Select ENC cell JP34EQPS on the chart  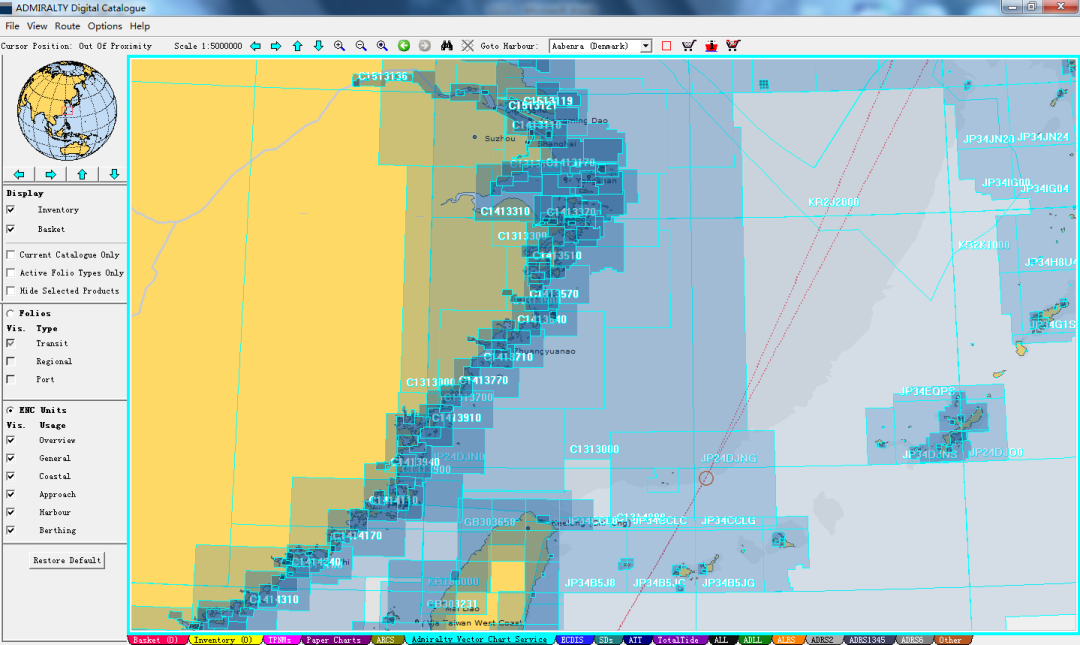click(928, 391)
